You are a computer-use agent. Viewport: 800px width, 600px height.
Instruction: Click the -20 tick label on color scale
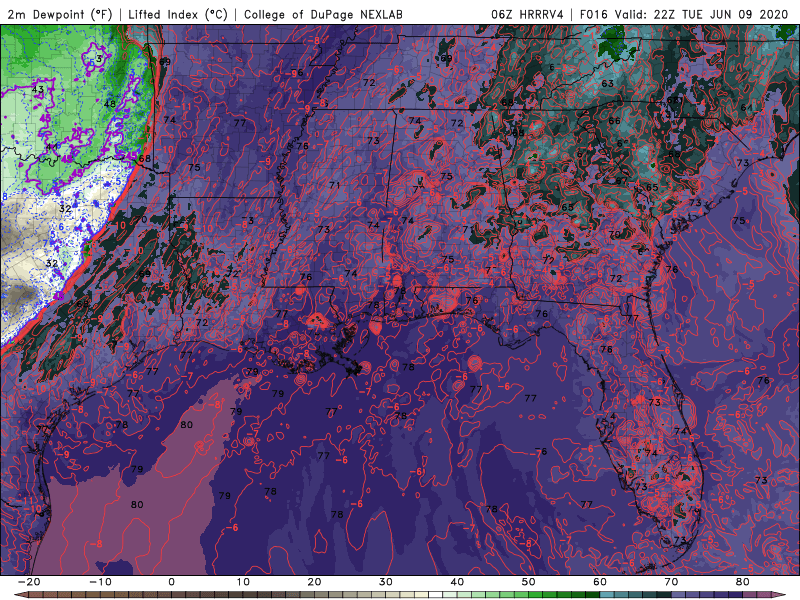(29, 582)
